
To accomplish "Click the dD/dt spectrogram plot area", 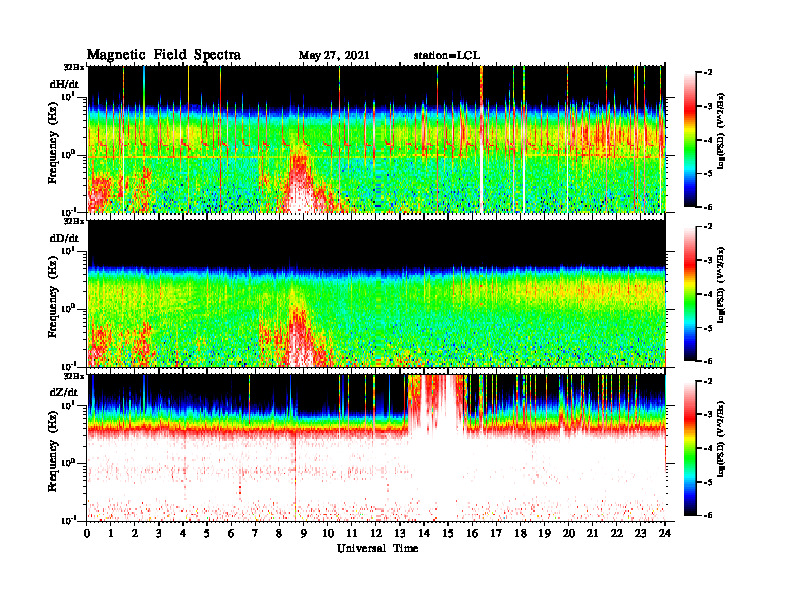I will click(x=376, y=293).
